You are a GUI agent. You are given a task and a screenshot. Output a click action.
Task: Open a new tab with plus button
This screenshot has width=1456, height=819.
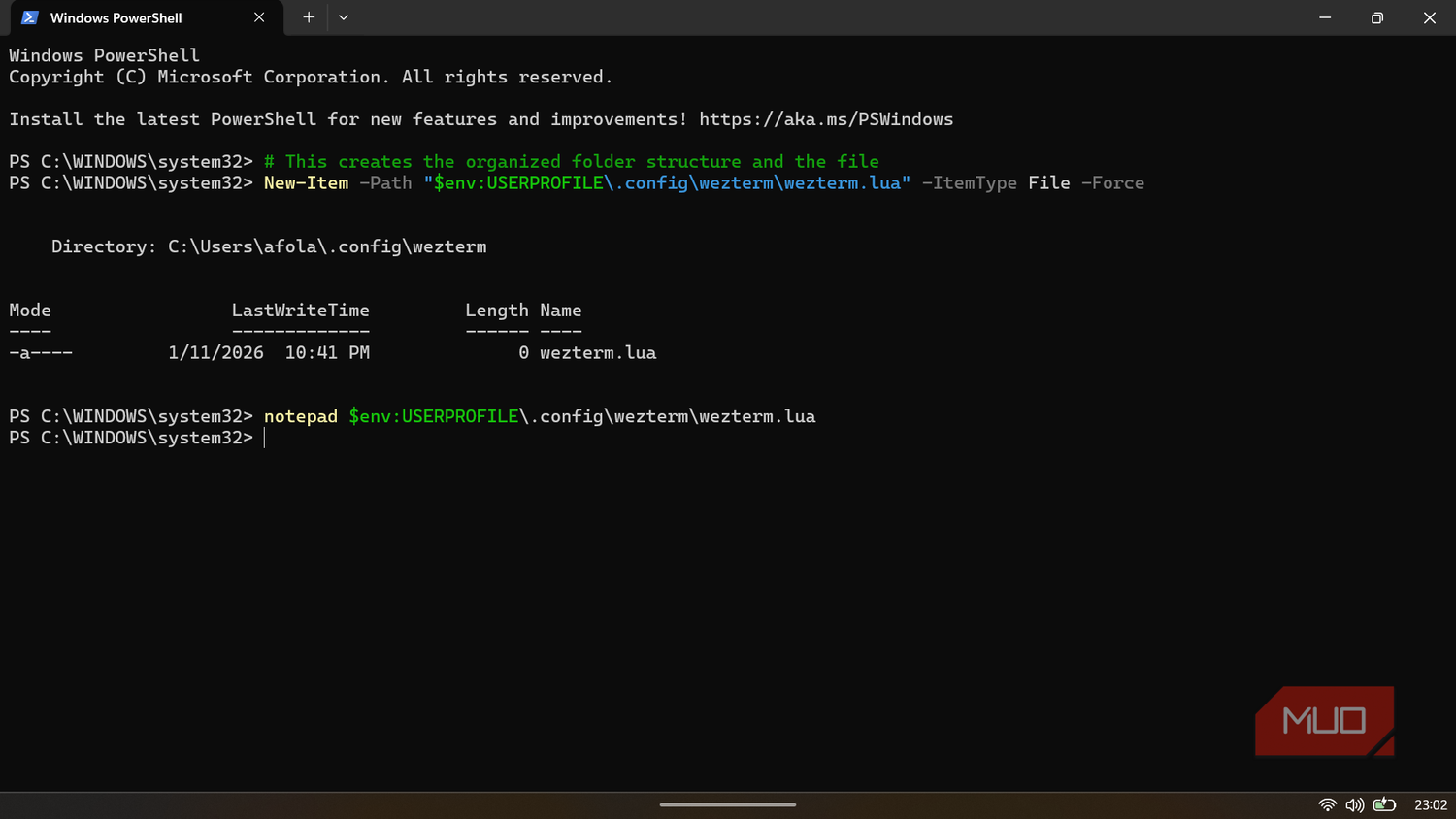click(309, 17)
